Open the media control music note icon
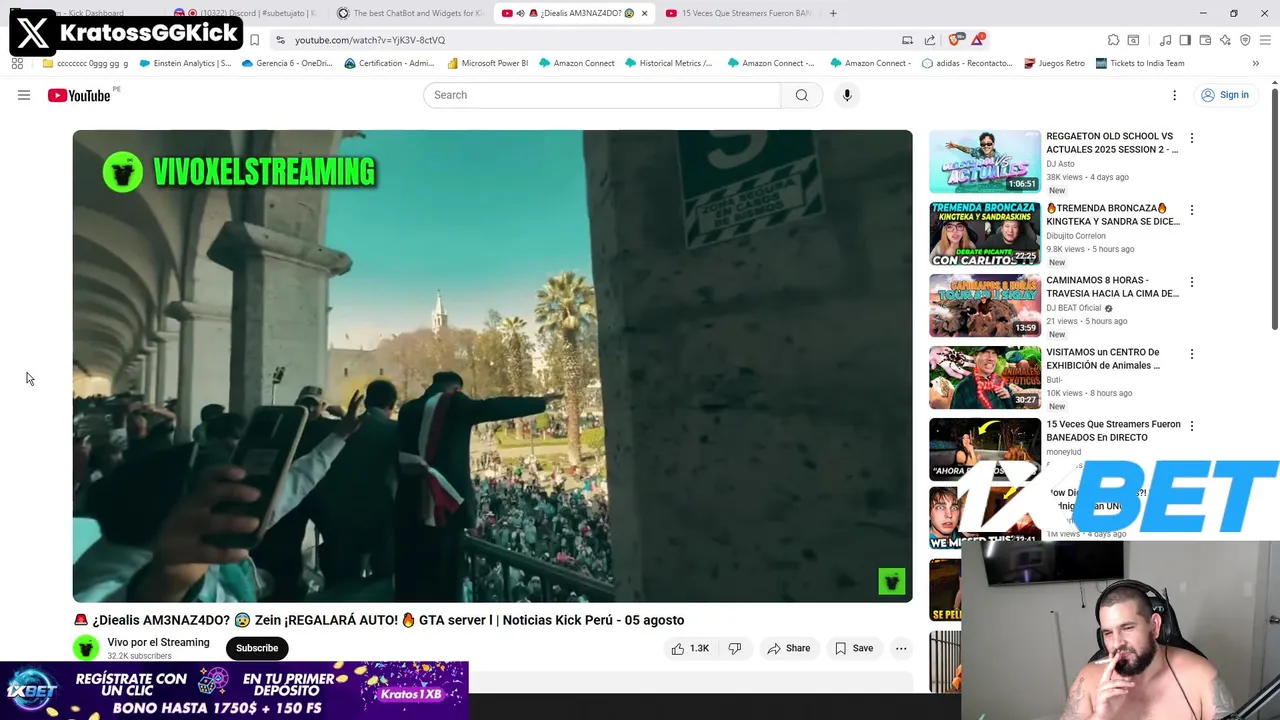The image size is (1280, 720). [1165, 40]
